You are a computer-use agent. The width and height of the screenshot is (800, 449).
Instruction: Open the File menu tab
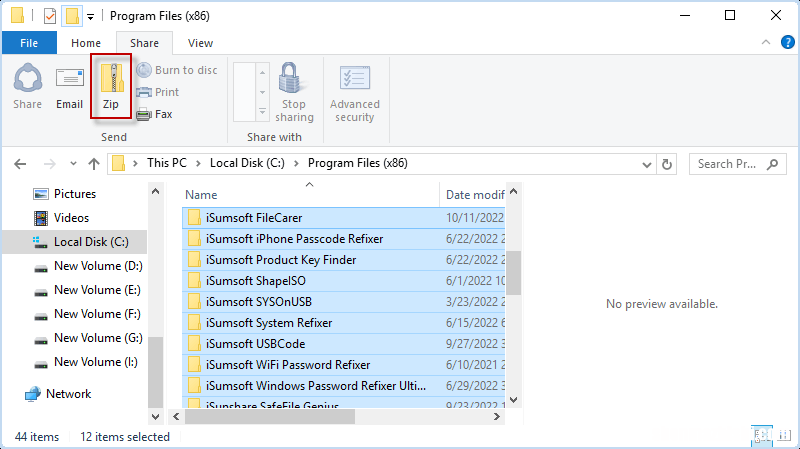29,43
